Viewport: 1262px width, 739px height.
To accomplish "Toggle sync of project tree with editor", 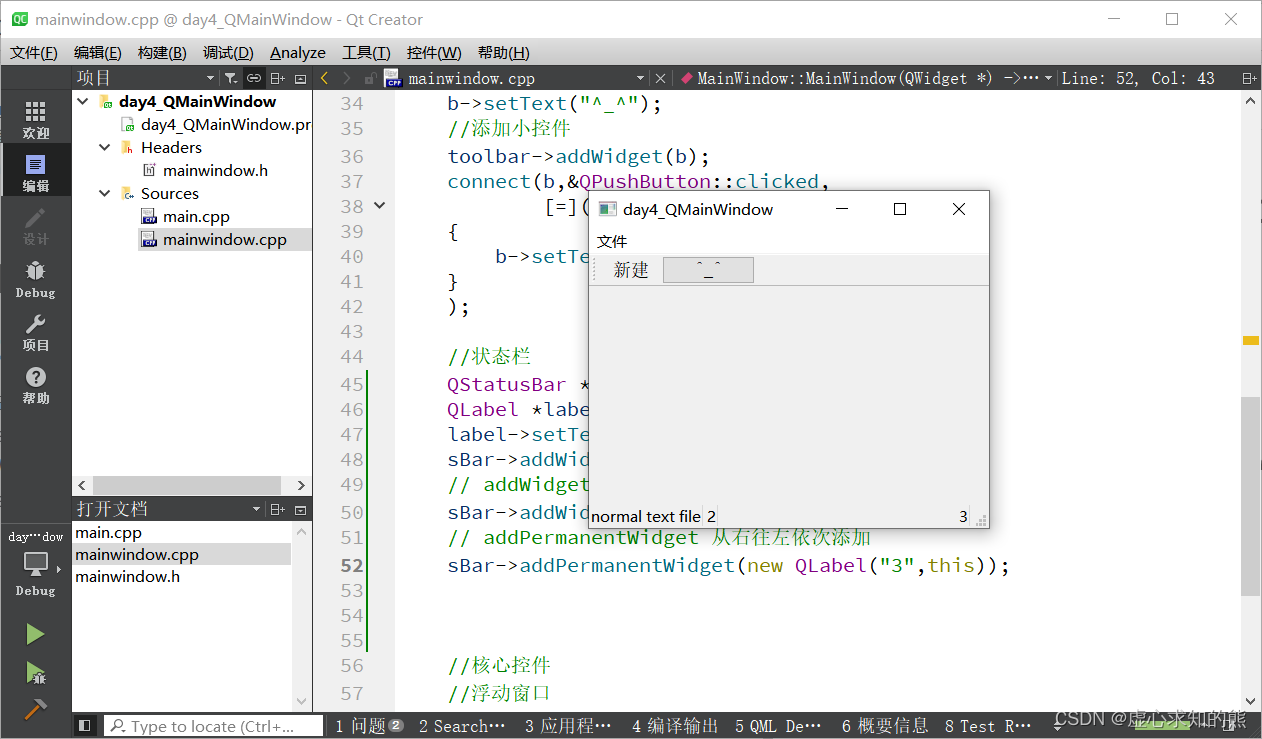I will click(255, 78).
